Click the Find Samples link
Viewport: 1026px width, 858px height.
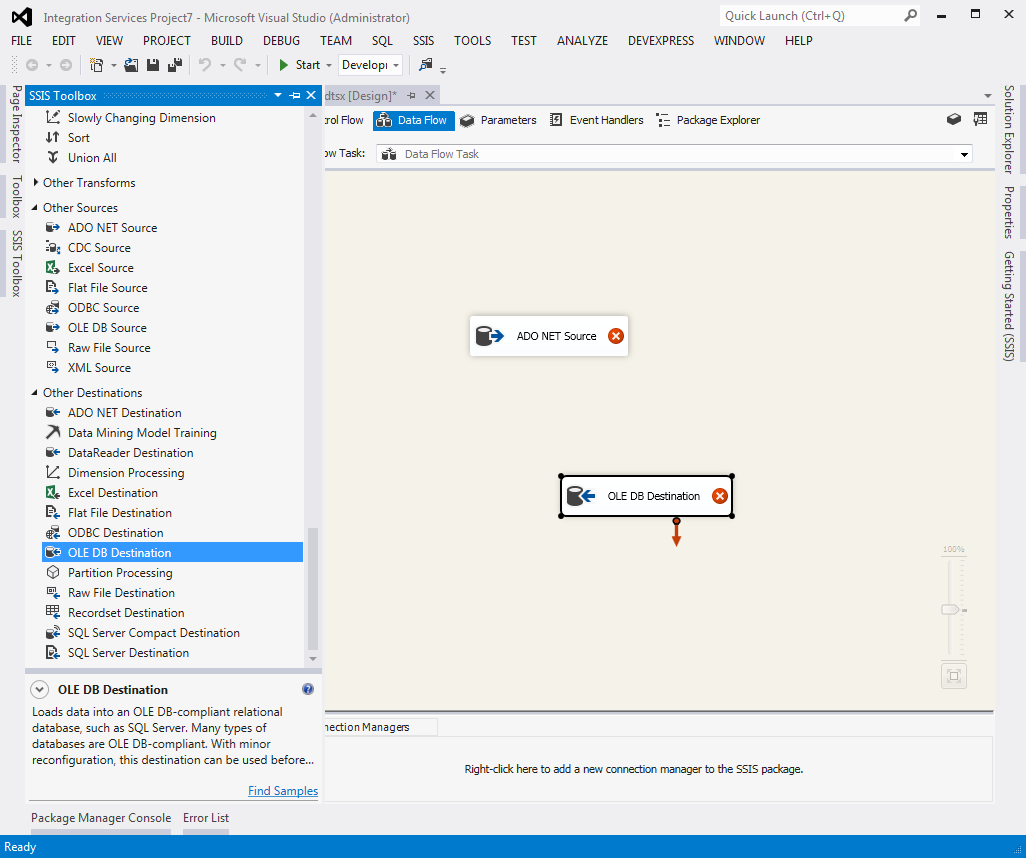click(x=283, y=791)
